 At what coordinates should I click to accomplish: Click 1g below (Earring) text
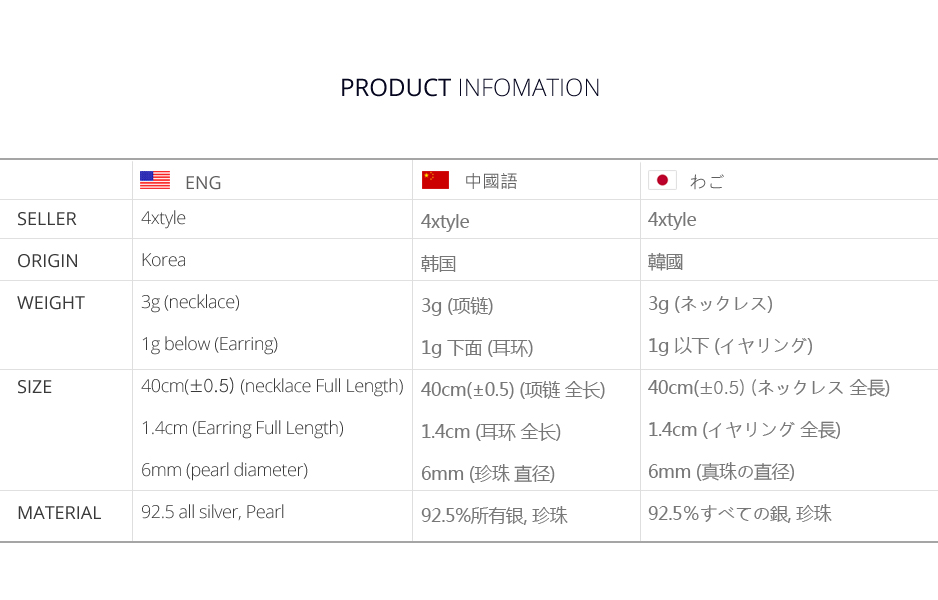coord(209,344)
